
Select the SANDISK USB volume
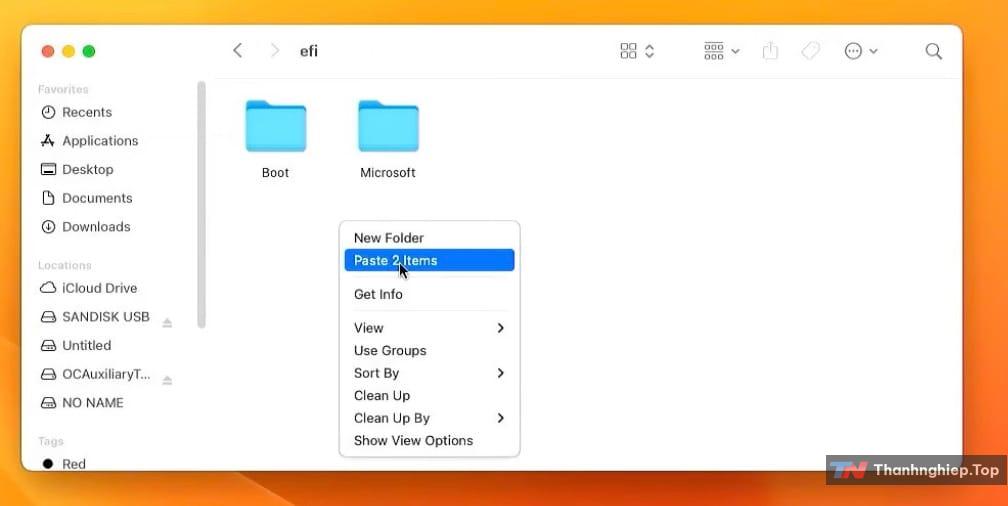pyautogui.click(x=105, y=316)
